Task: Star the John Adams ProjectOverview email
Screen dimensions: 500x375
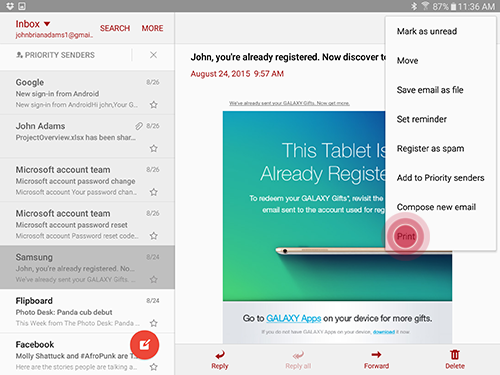Action: point(153,148)
